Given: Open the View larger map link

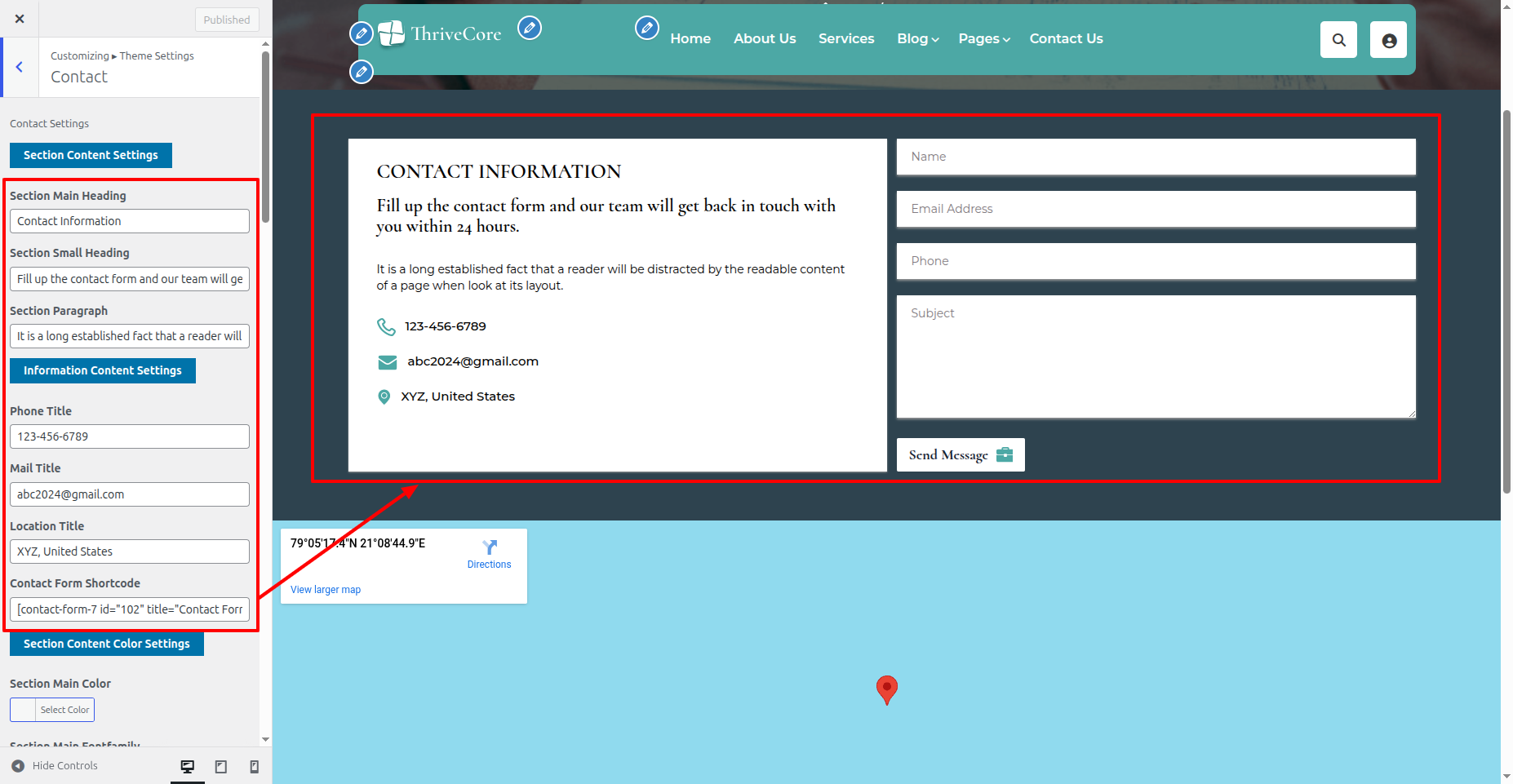Looking at the screenshot, I should (x=326, y=590).
